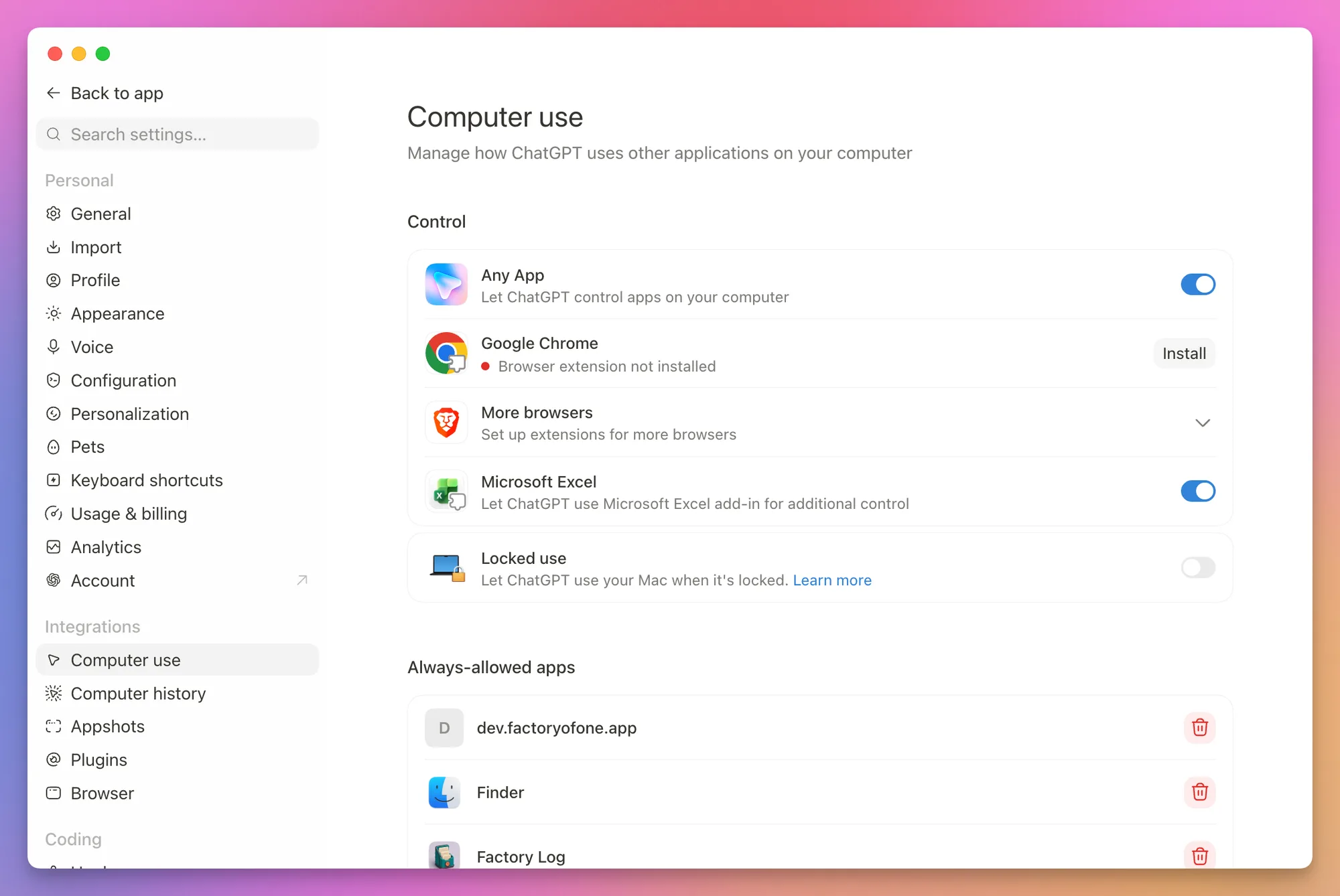Click the Computer use pointer icon
The height and width of the screenshot is (896, 1340).
coord(54,660)
